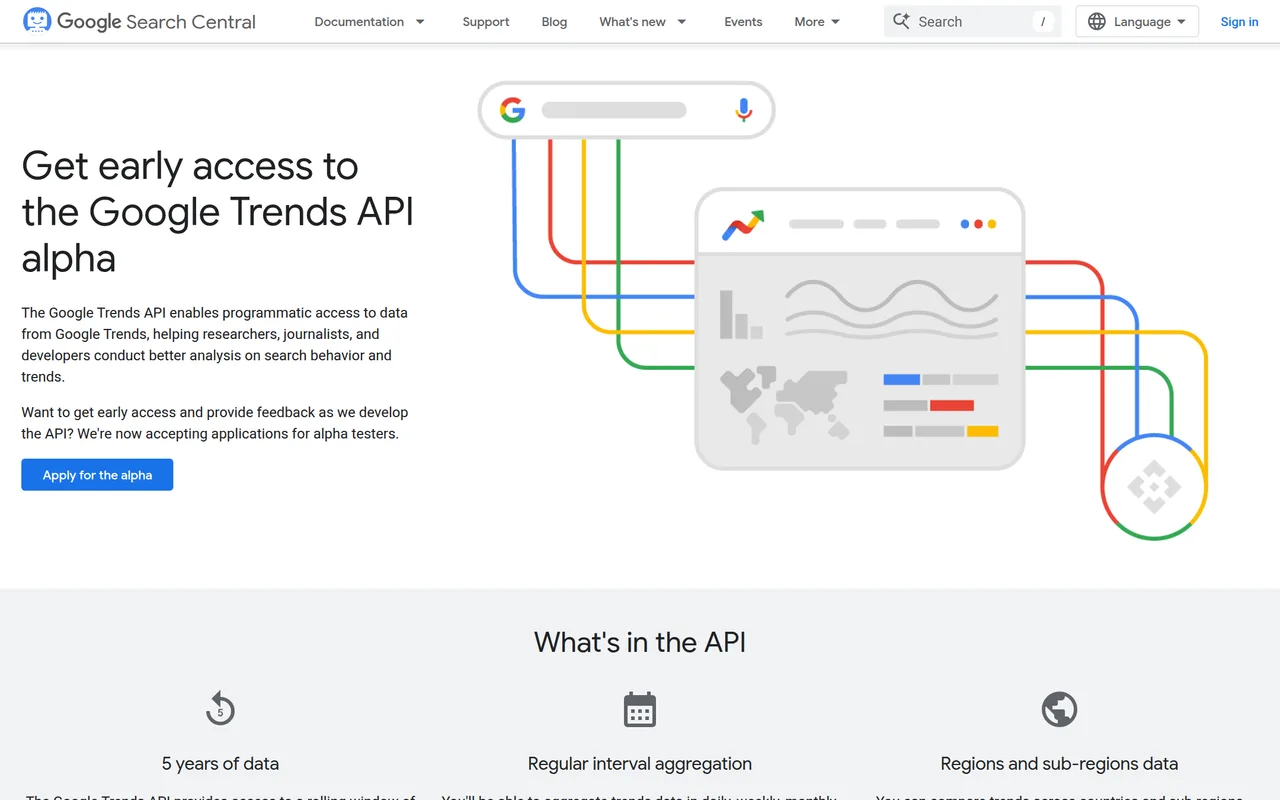The height and width of the screenshot is (800, 1280).
Task: Click the Sign in link
Action: (1239, 21)
